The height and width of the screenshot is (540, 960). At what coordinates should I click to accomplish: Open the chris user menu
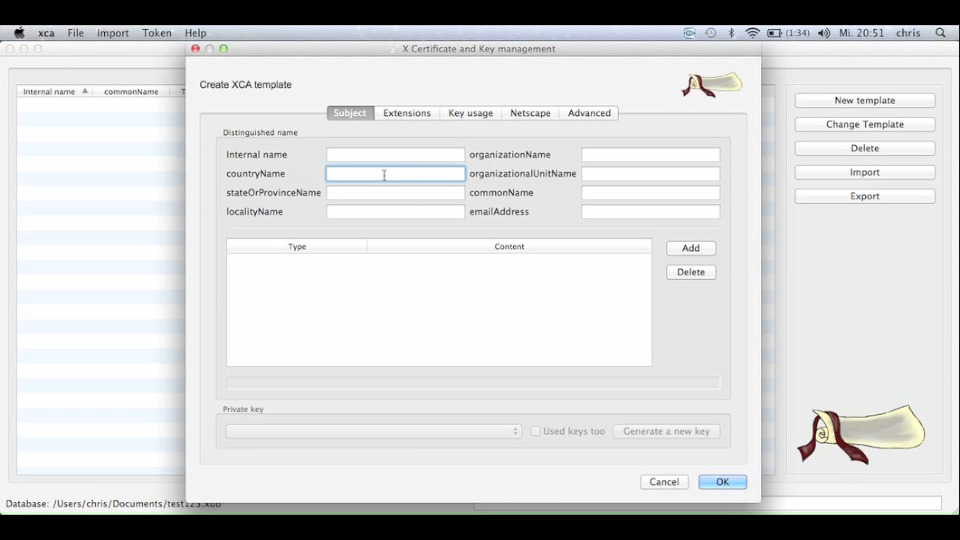point(908,33)
